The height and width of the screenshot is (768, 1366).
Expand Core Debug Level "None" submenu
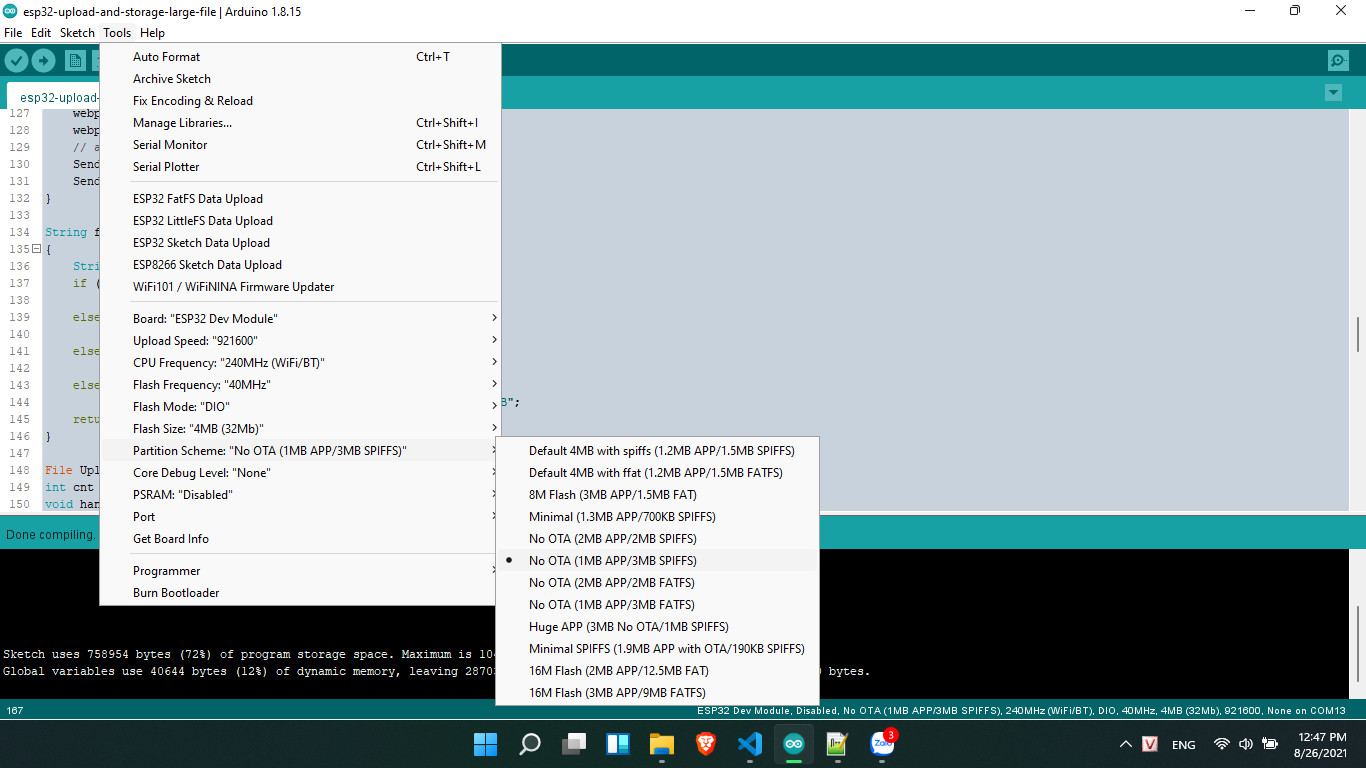[x=300, y=473]
